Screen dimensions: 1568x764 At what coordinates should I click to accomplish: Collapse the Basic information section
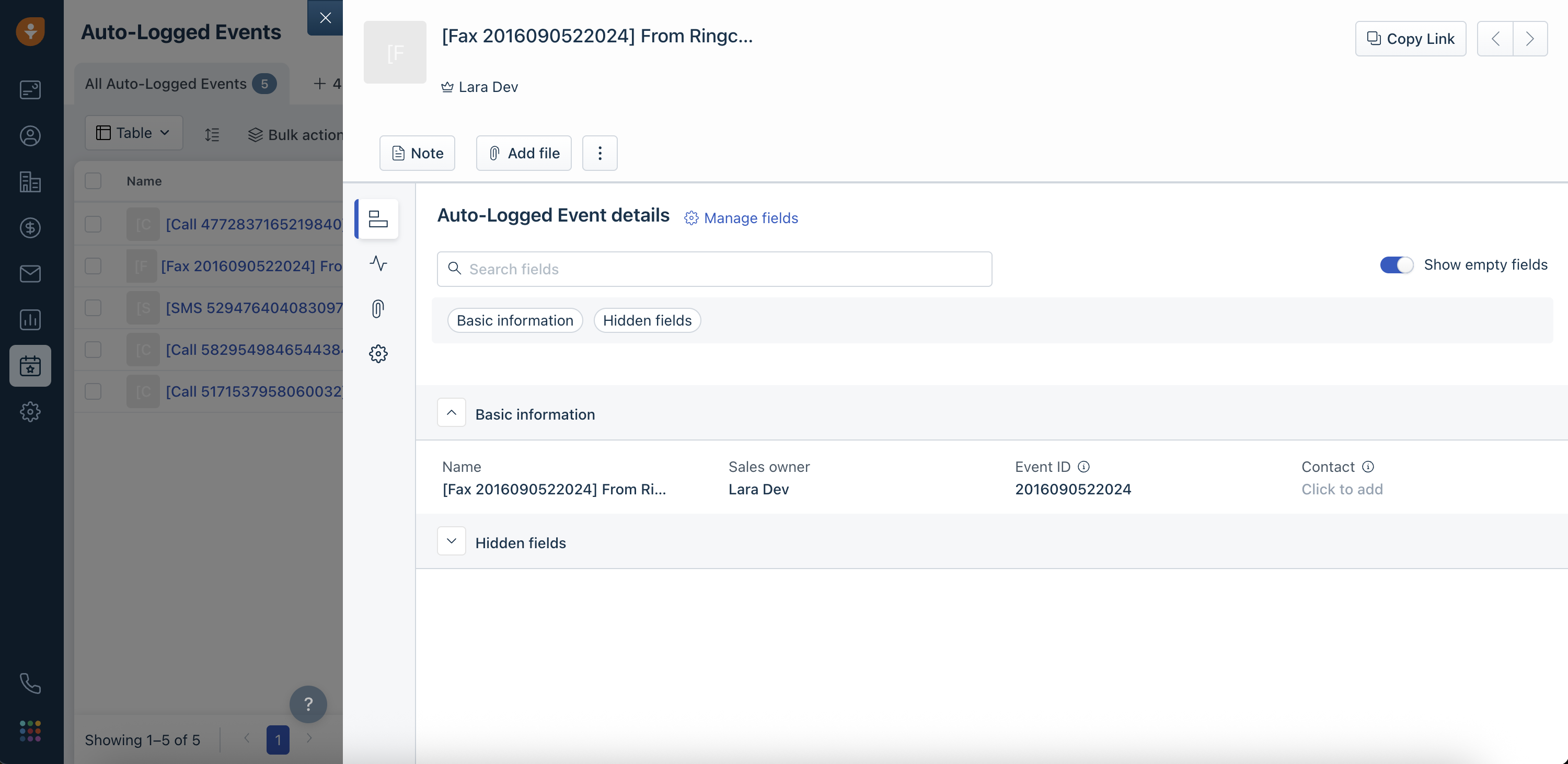[x=451, y=413]
